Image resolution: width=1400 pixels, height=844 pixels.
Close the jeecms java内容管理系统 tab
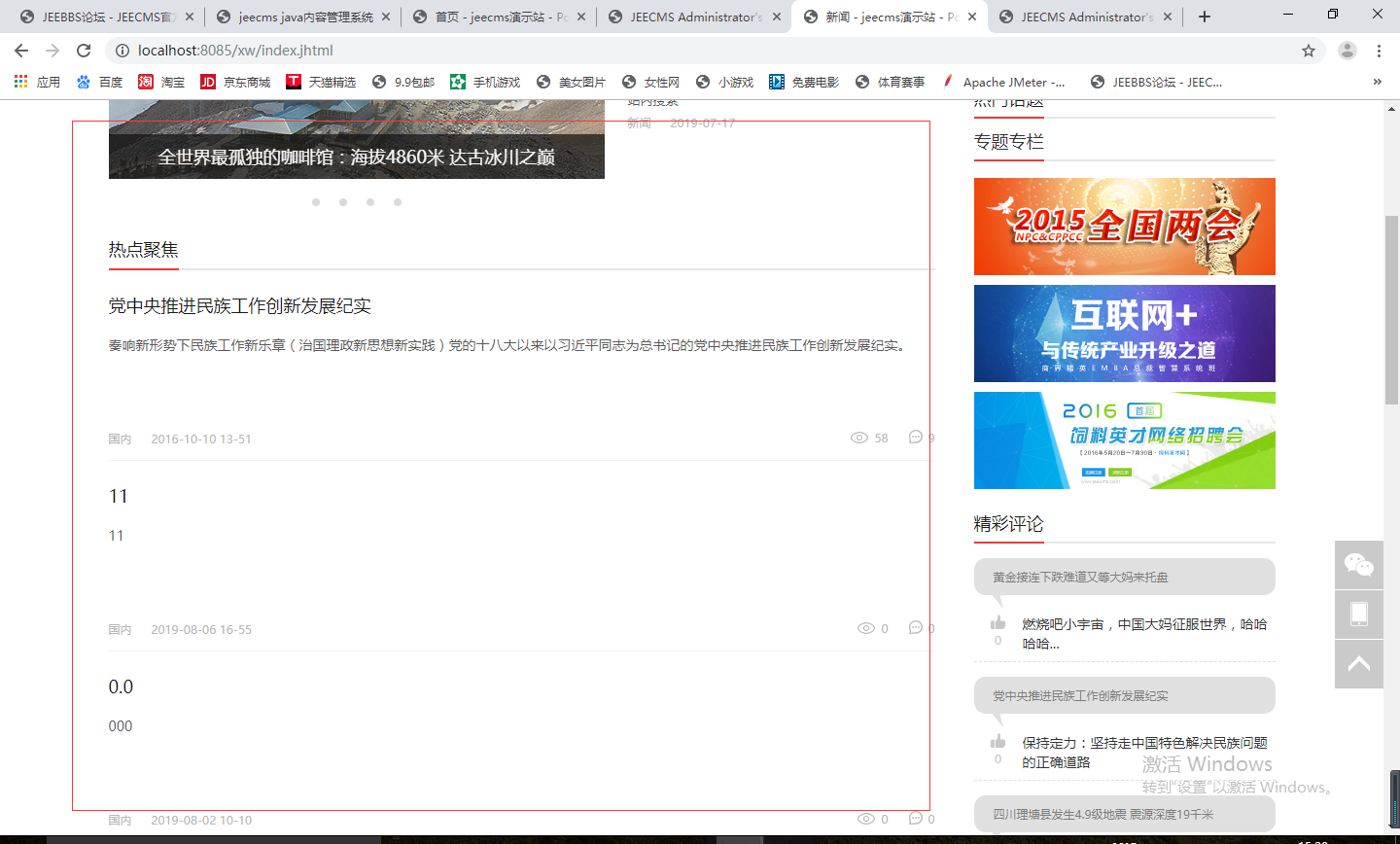[x=385, y=17]
